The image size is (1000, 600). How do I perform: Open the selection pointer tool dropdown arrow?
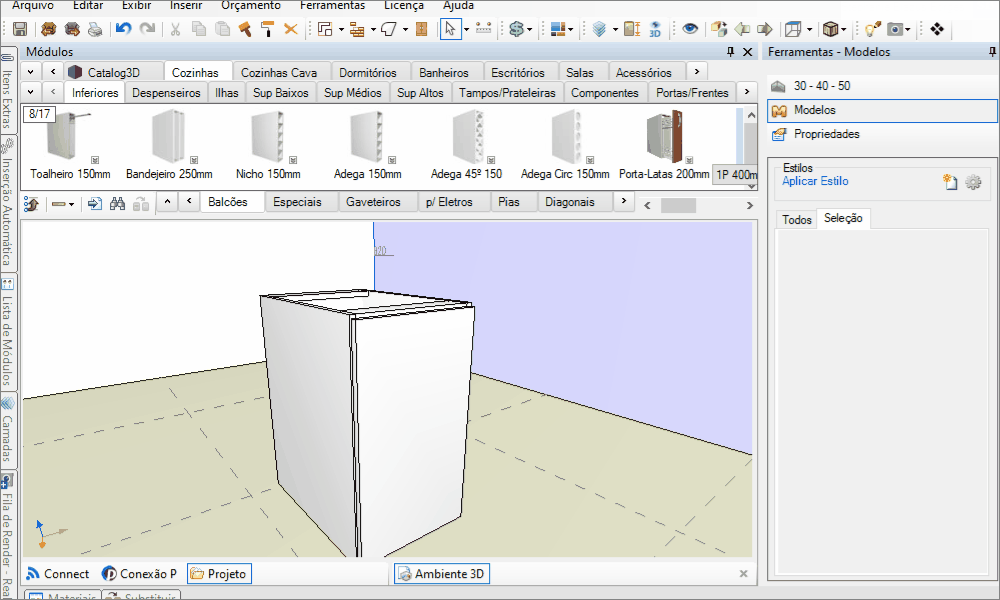point(466,29)
